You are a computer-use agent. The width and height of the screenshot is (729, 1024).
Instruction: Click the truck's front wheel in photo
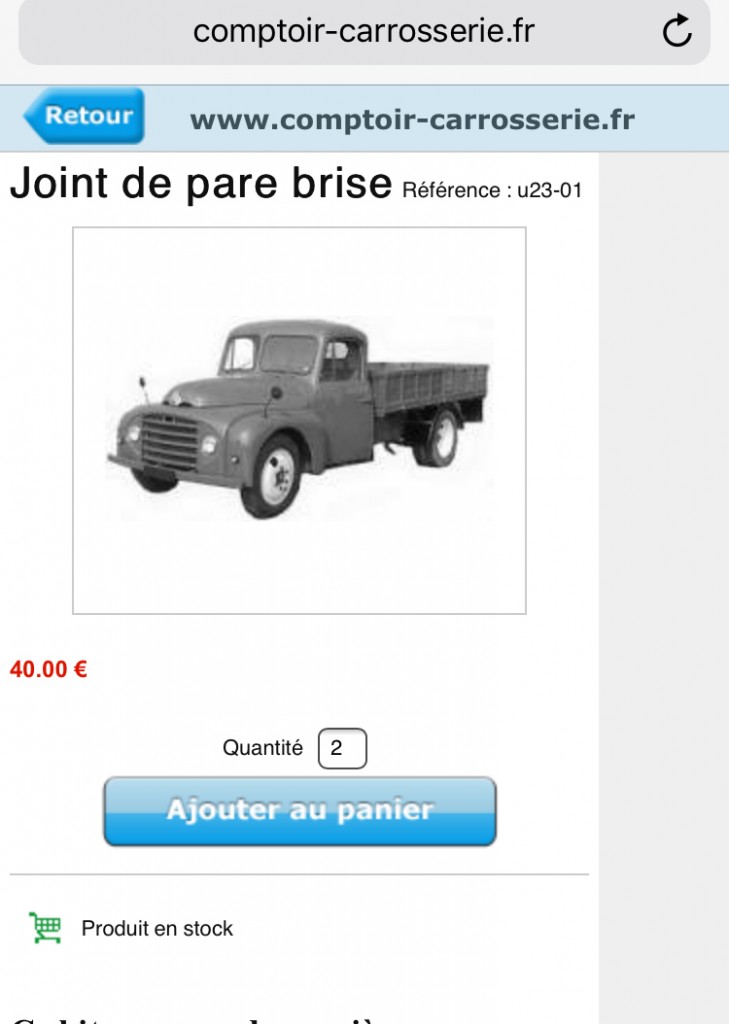click(271, 478)
